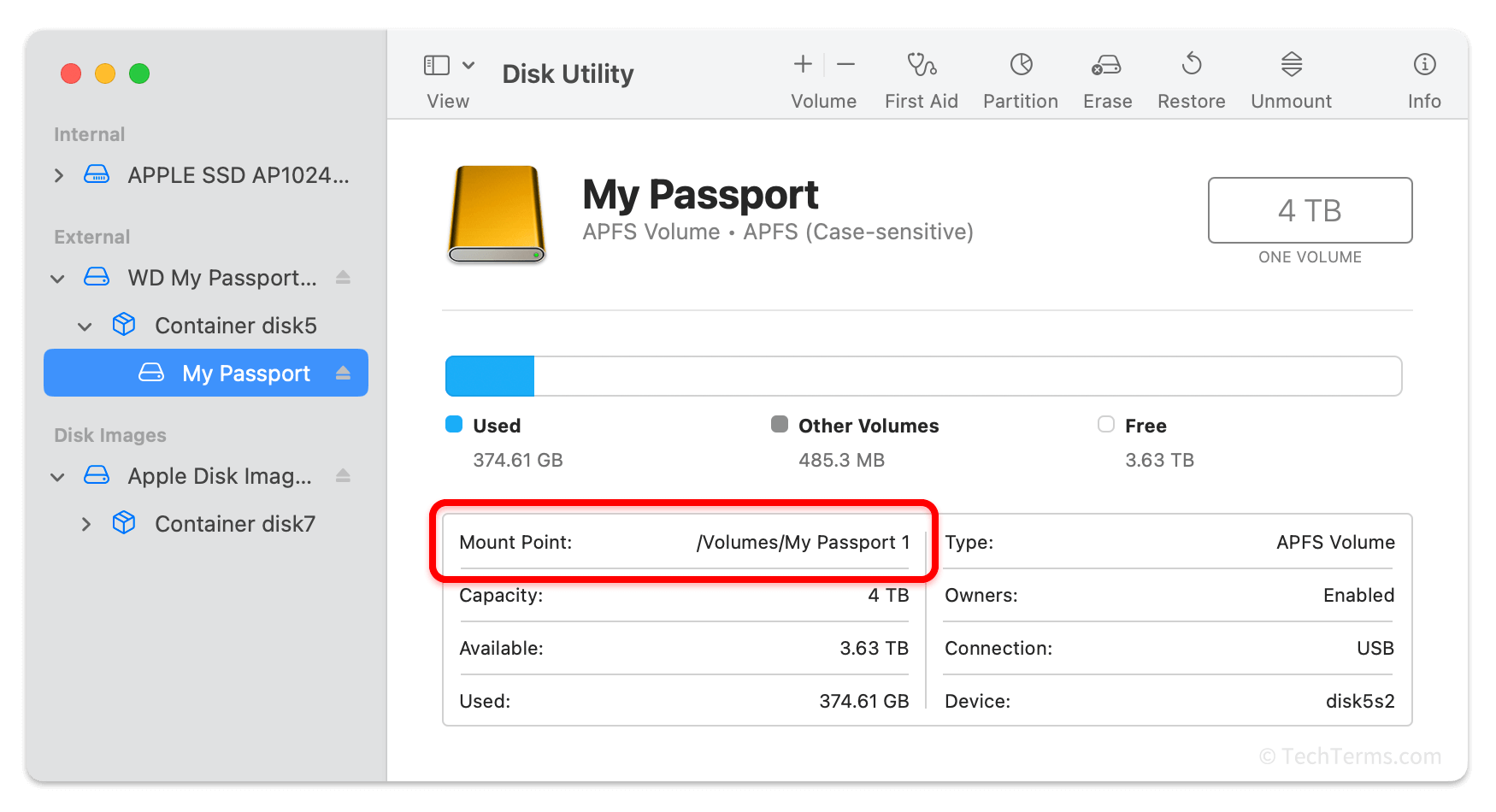This screenshot has height=812, width=1496.
Task: Choose the Erase drive tool
Action: [x=1107, y=65]
